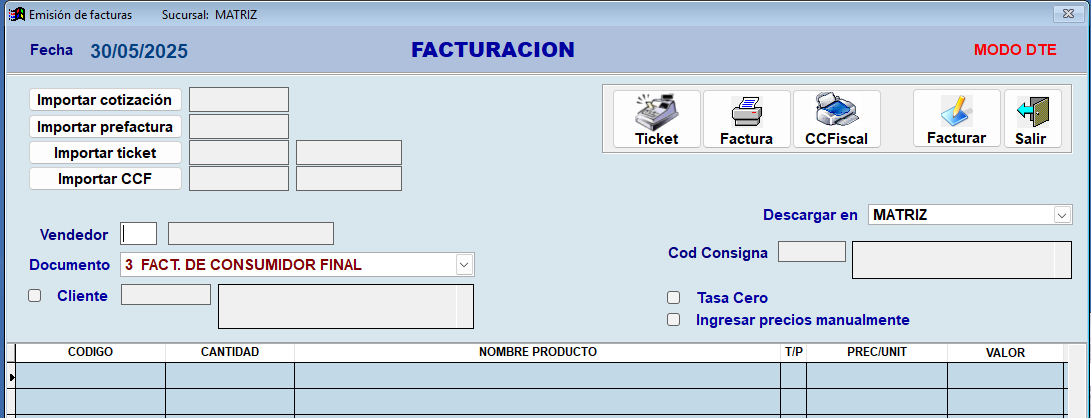Click first field beside Importar ticket
Image resolution: width=1091 pixels, height=418 pixels.
pyautogui.click(x=239, y=152)
